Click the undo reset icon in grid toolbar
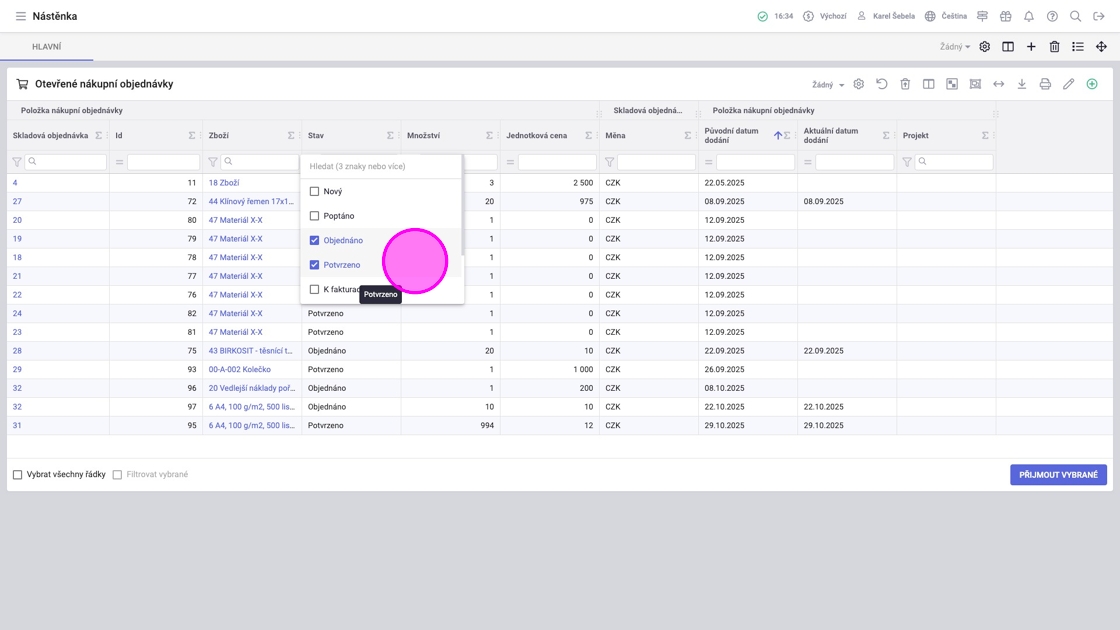This screenshot has width=1120, height=630. pyautogui.click(x=882, y=84)
